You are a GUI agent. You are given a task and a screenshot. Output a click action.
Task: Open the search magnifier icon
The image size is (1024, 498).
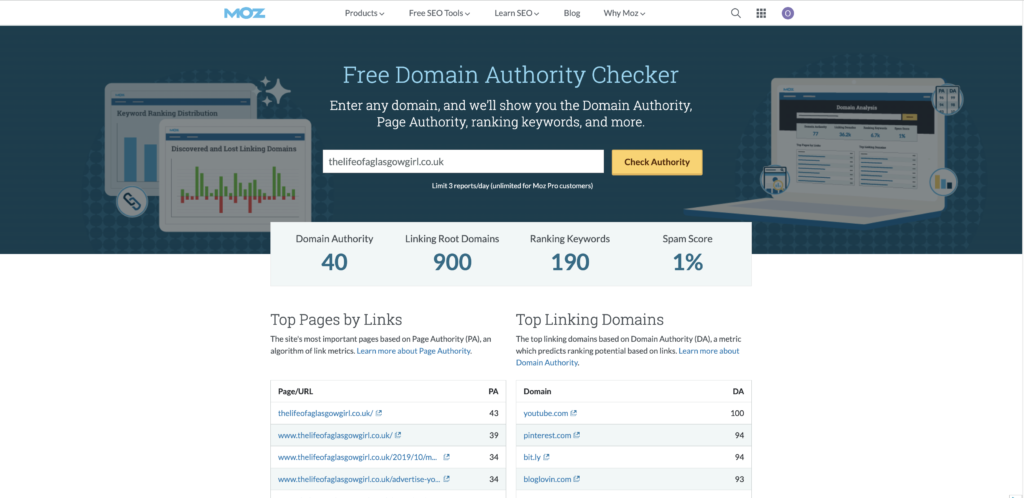[x=736, y=13]
